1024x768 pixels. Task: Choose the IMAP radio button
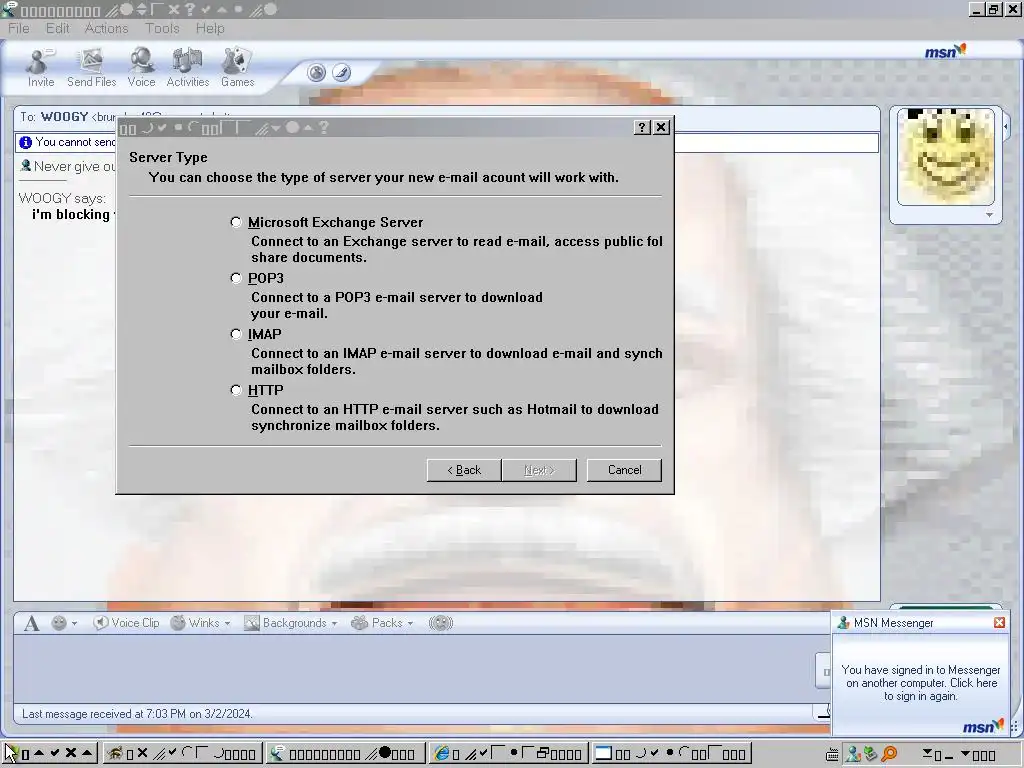236,334
